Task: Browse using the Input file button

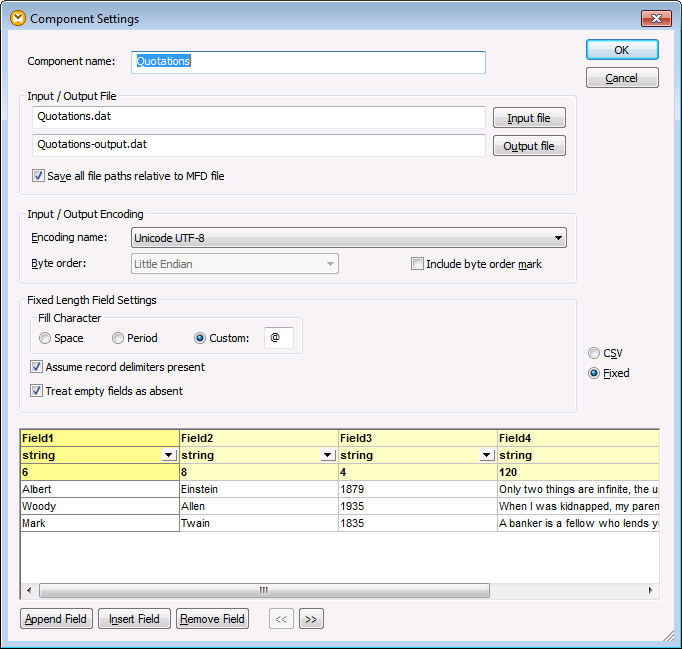Action: (528, 118)
